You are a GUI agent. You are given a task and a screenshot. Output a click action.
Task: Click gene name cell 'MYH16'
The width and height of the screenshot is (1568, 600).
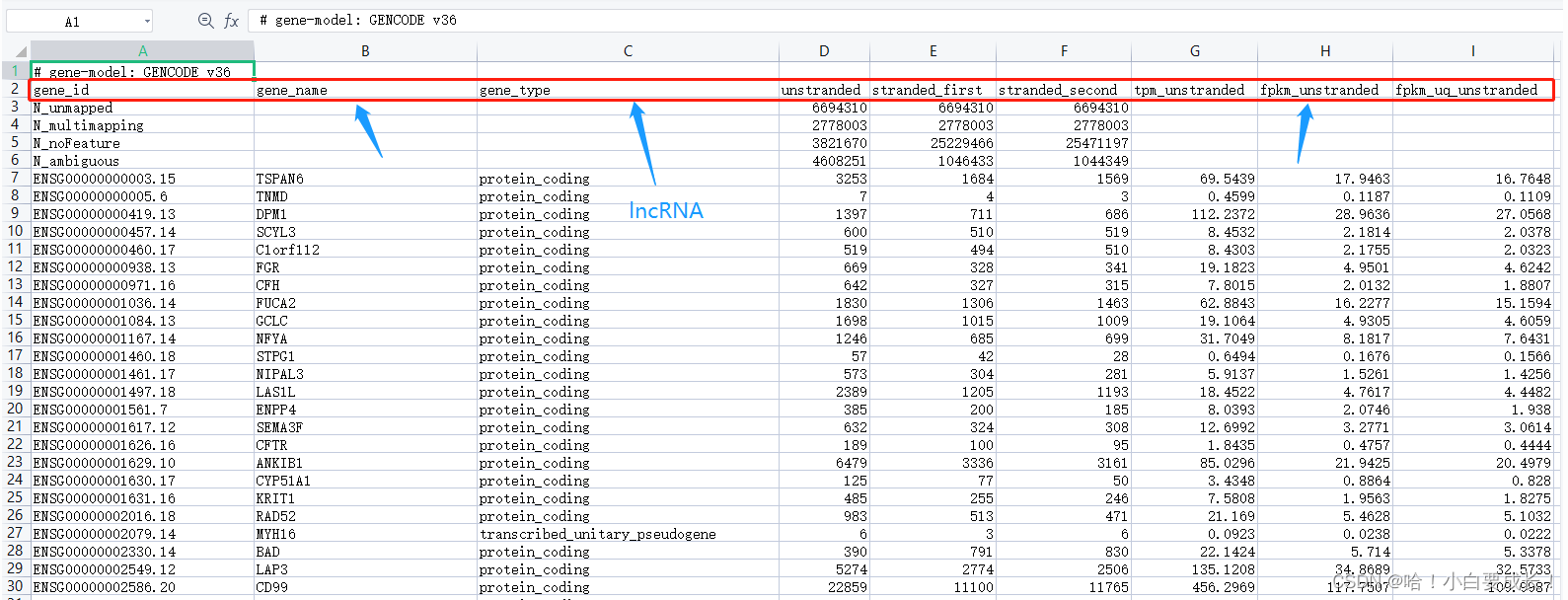pos(365,534)
